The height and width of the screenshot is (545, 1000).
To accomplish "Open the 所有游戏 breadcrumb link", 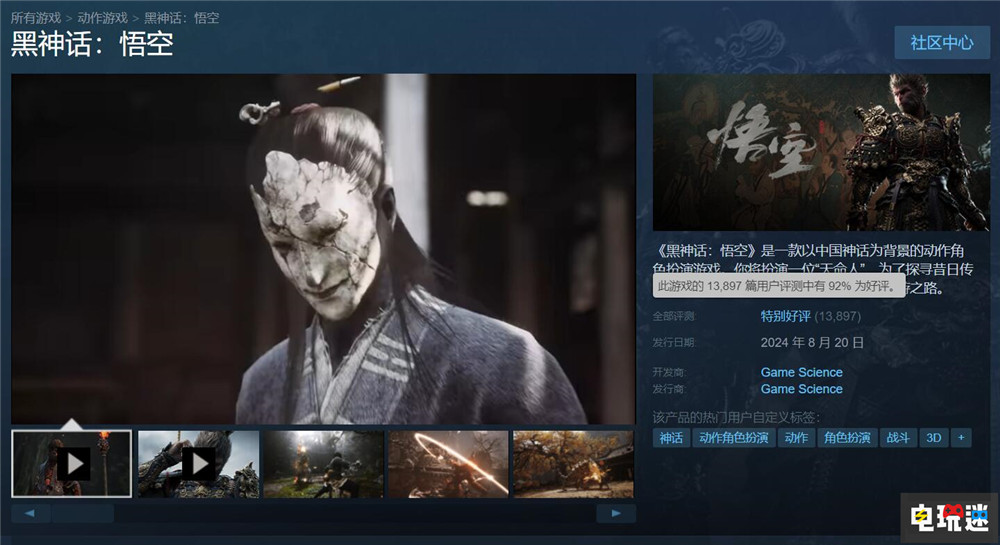I will click(x=36, y=18).
